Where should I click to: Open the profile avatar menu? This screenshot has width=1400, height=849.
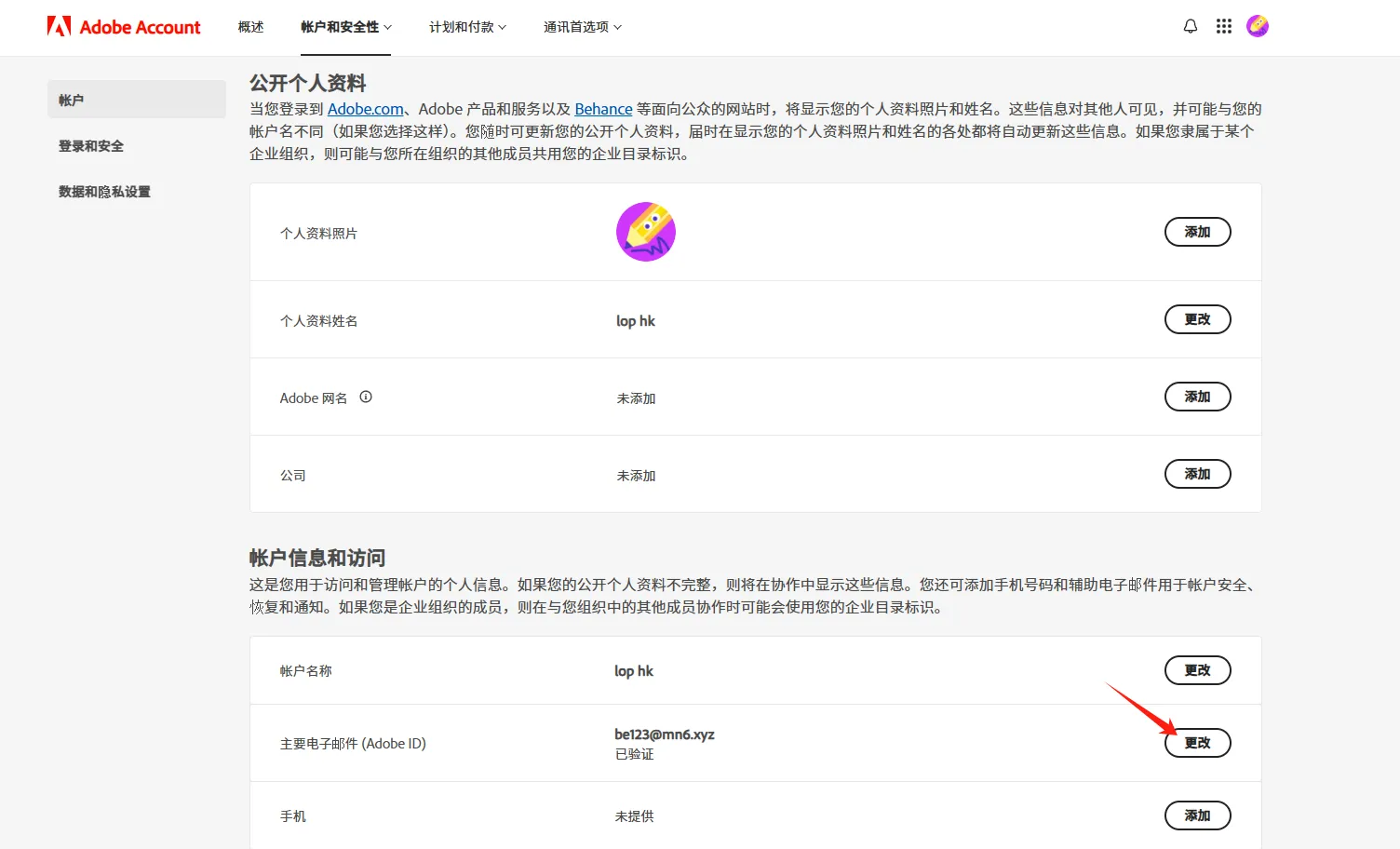point(1258,26)
